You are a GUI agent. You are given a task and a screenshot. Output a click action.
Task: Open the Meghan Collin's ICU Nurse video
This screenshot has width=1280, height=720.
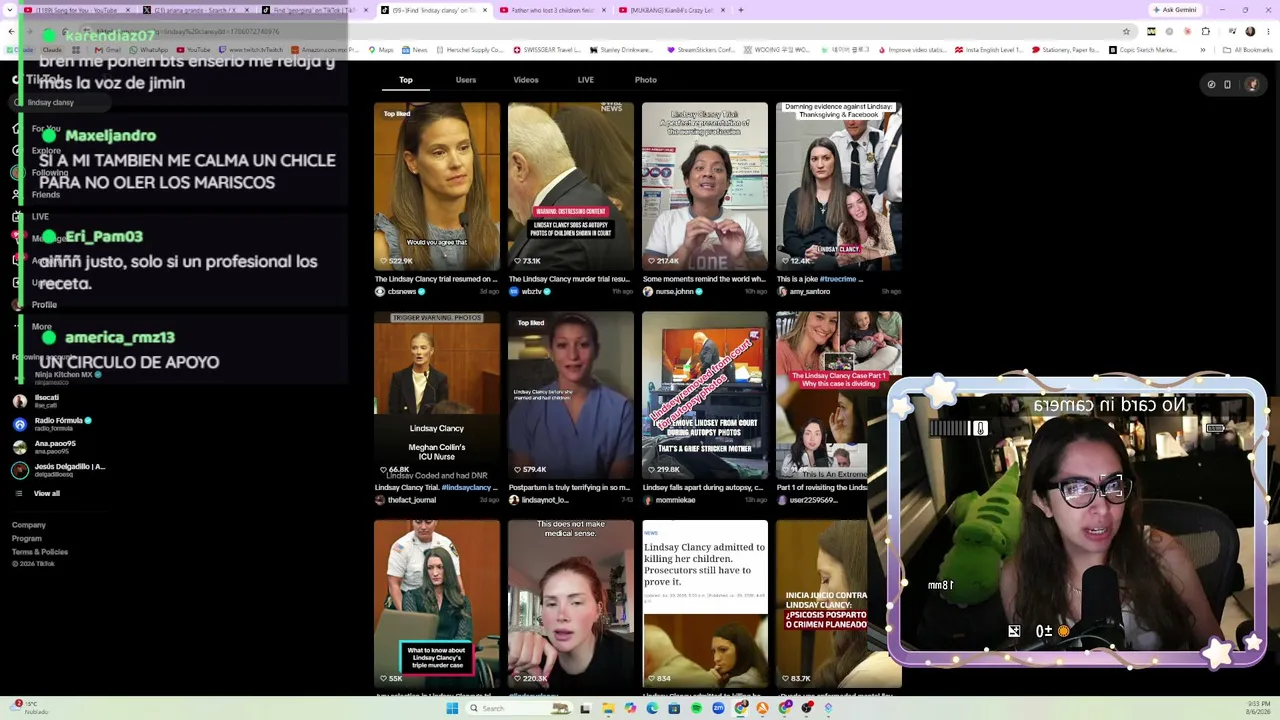[437, 395]
